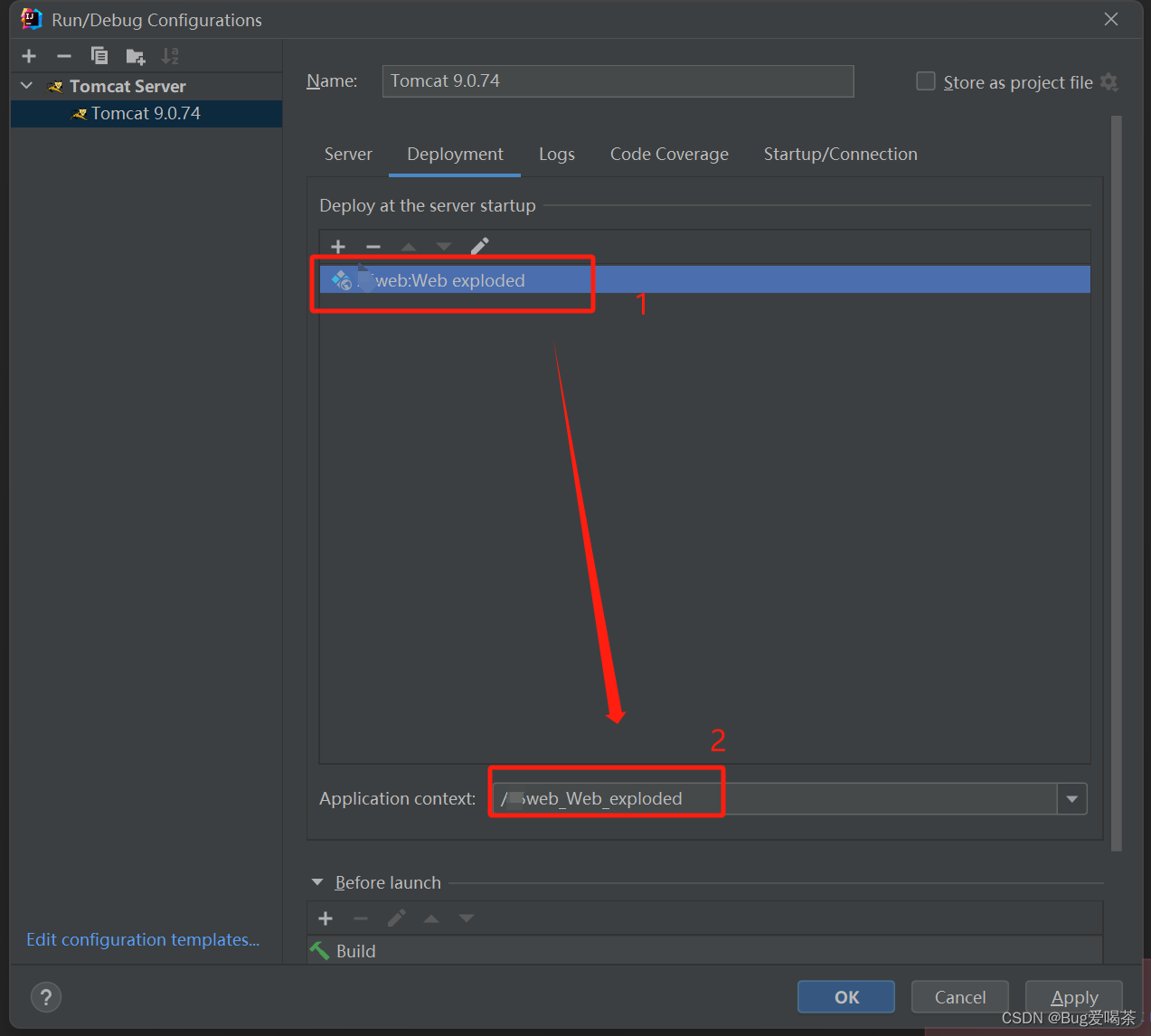Open Edit configuration templates link

coord(143,939)
